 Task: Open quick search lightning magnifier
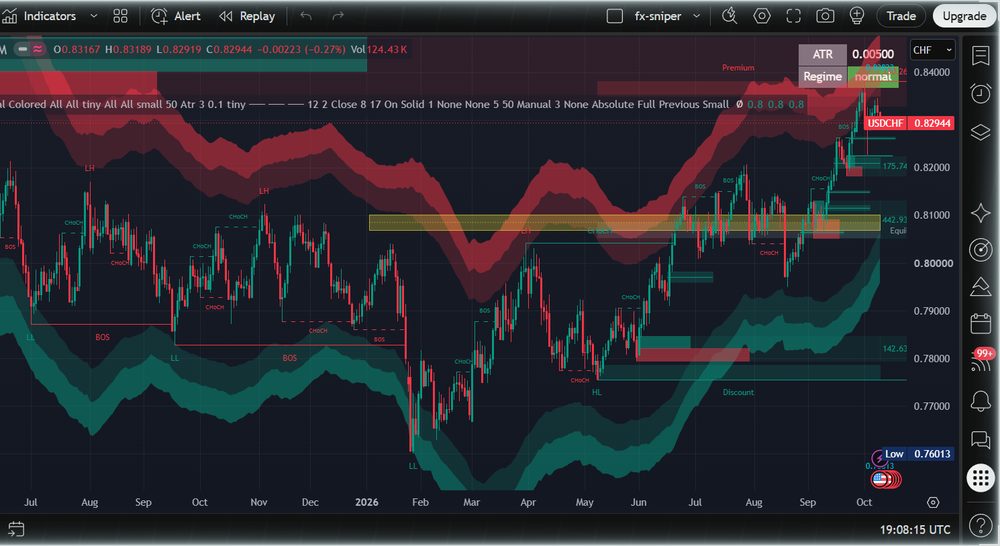point(730,16)
